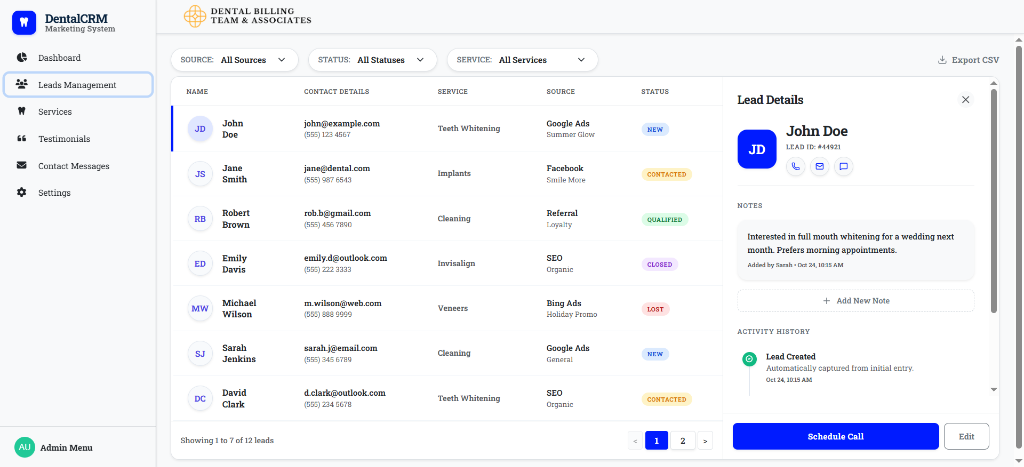Viewport: 1024px width, 467px height.
Task: Open Settings in the sidebar
Action: pos(78,193)
